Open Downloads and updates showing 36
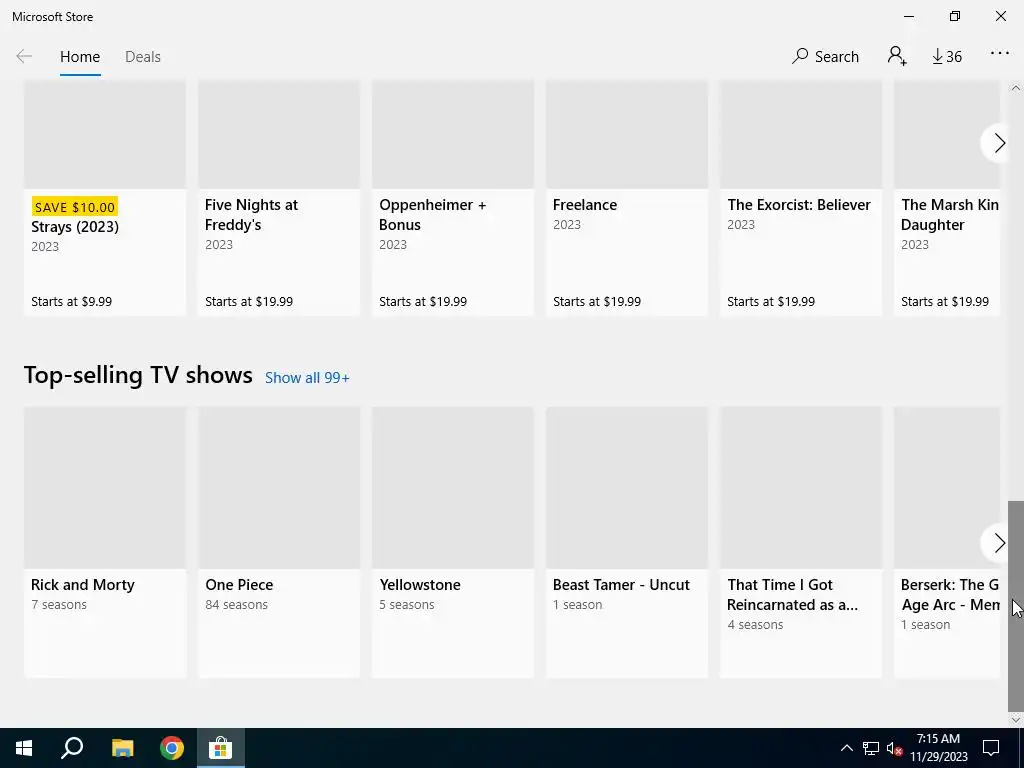 point(947,57)
